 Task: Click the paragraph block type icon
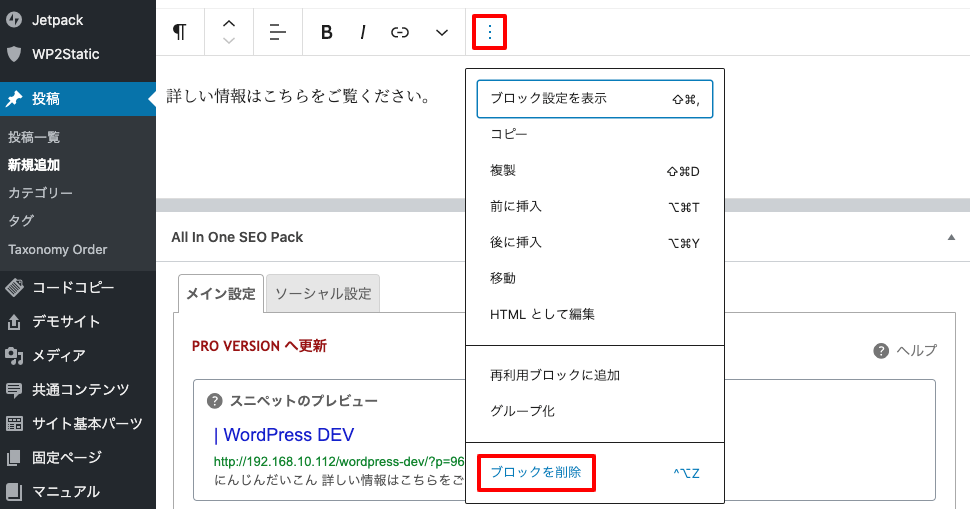click(x=180, y=32)
